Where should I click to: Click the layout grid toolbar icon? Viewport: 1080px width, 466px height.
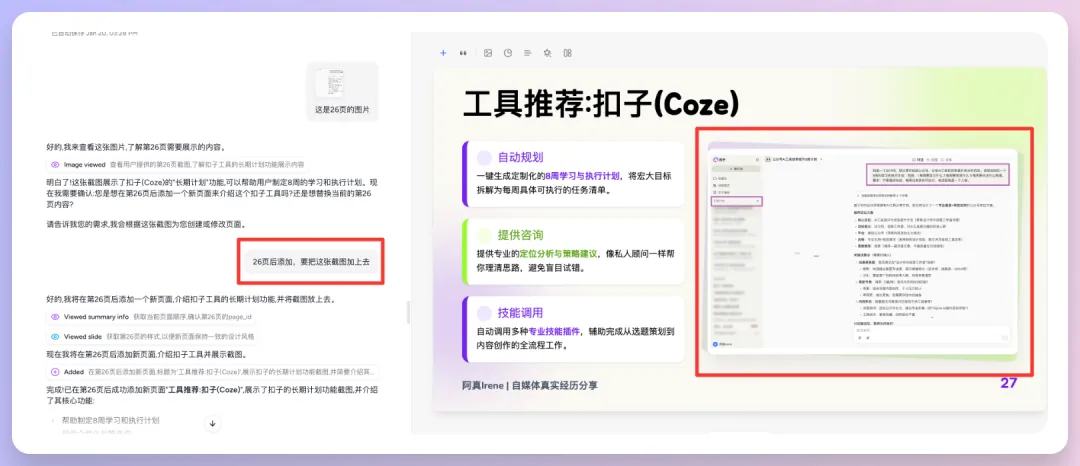tap(568, 53)
